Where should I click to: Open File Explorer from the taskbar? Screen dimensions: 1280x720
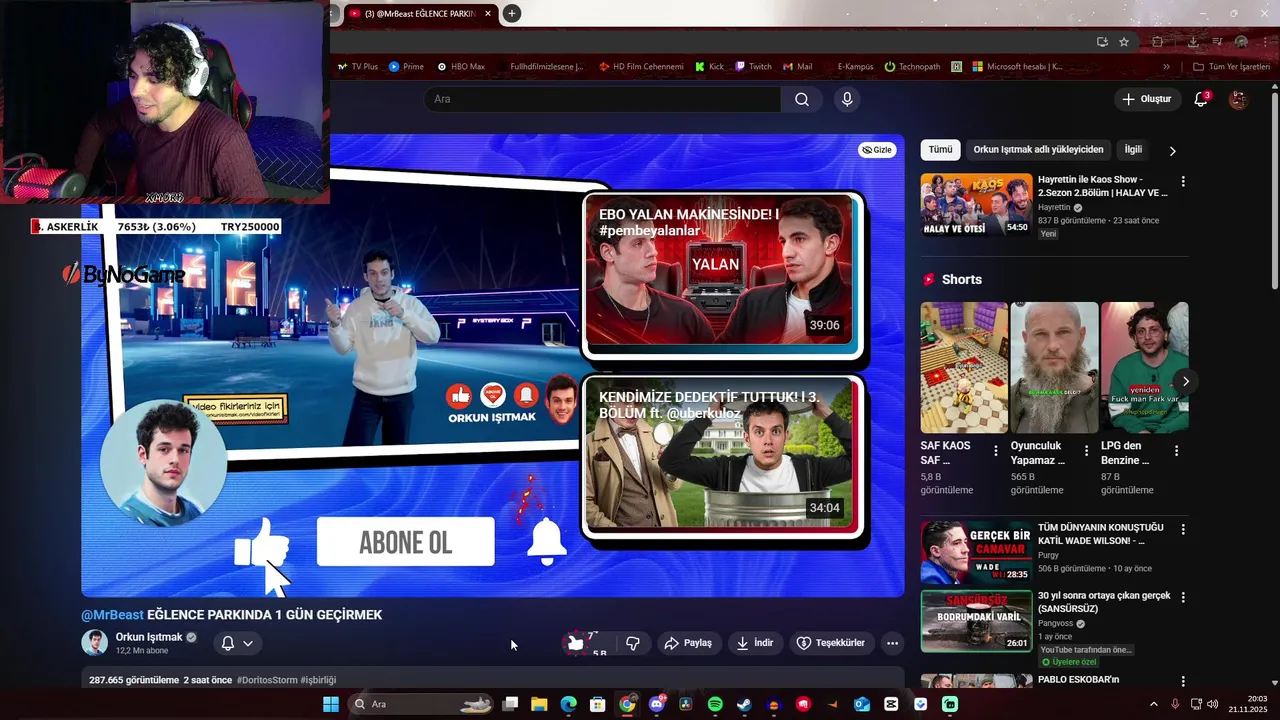(x=539, y=704)
